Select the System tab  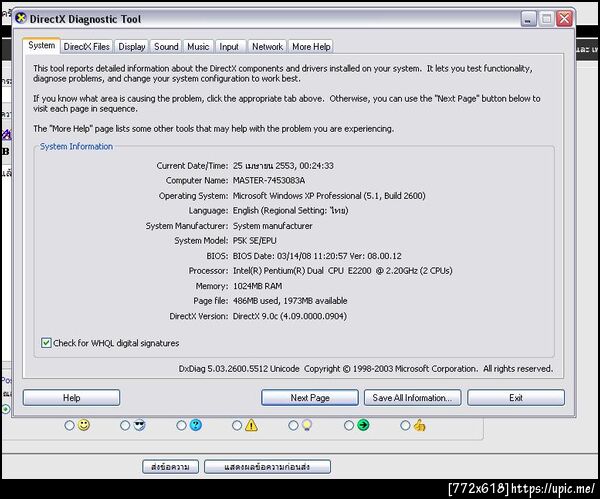(41, 46)
